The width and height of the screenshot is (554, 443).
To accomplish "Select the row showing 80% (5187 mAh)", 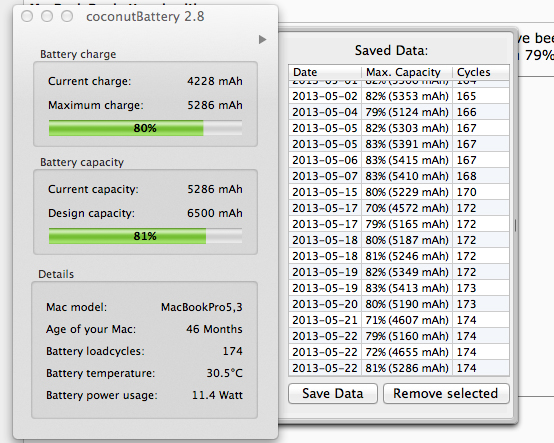I will [x=399, y=240].
